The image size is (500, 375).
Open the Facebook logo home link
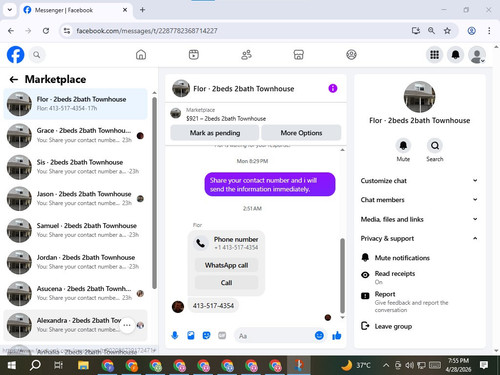click(x=16, y=55)
